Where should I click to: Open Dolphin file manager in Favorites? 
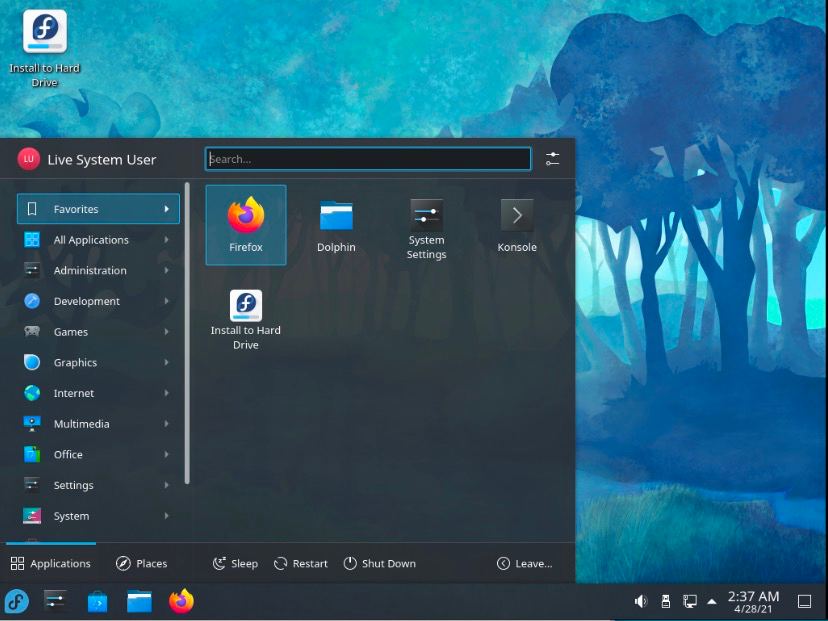(x=336, y=225)
